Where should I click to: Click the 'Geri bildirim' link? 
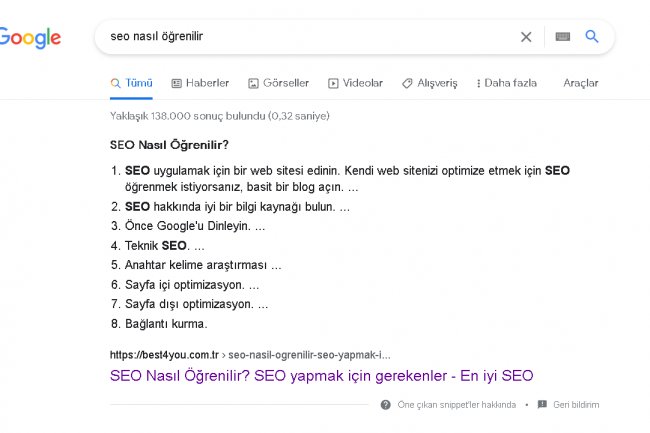coord(576,405)
